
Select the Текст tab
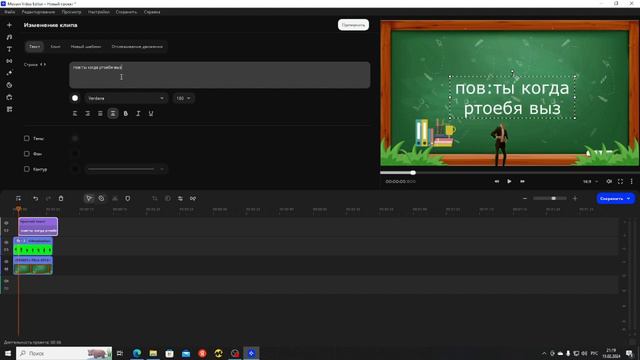(35, 47)
